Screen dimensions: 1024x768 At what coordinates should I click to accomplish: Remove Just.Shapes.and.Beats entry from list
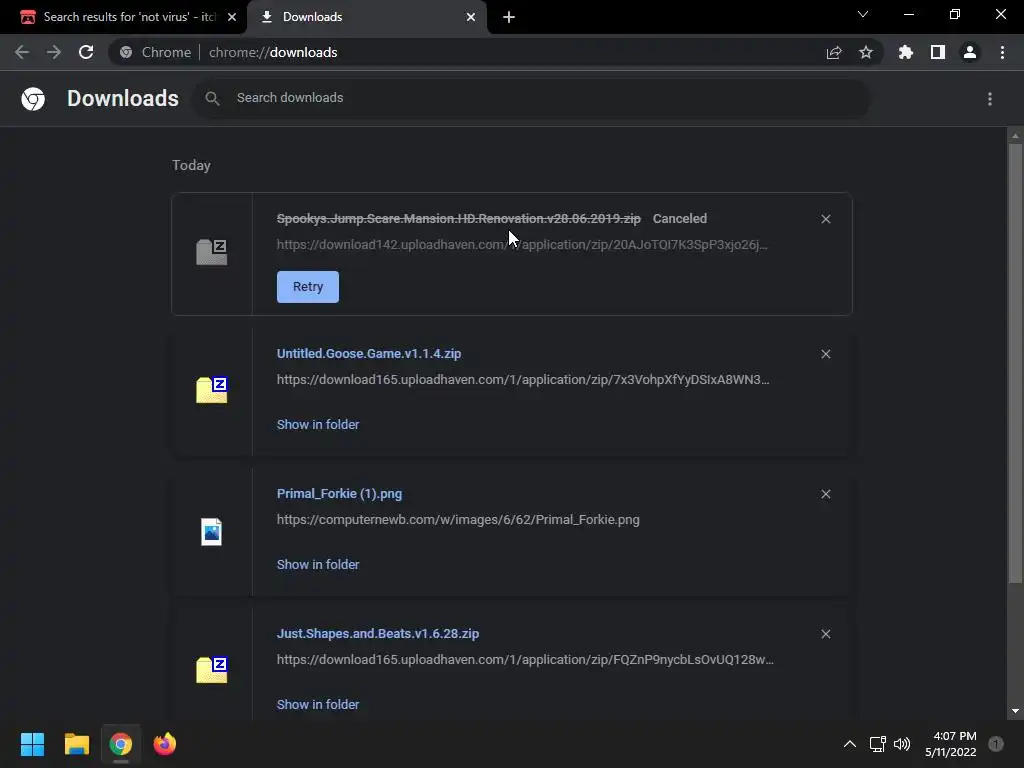[825, 634]
